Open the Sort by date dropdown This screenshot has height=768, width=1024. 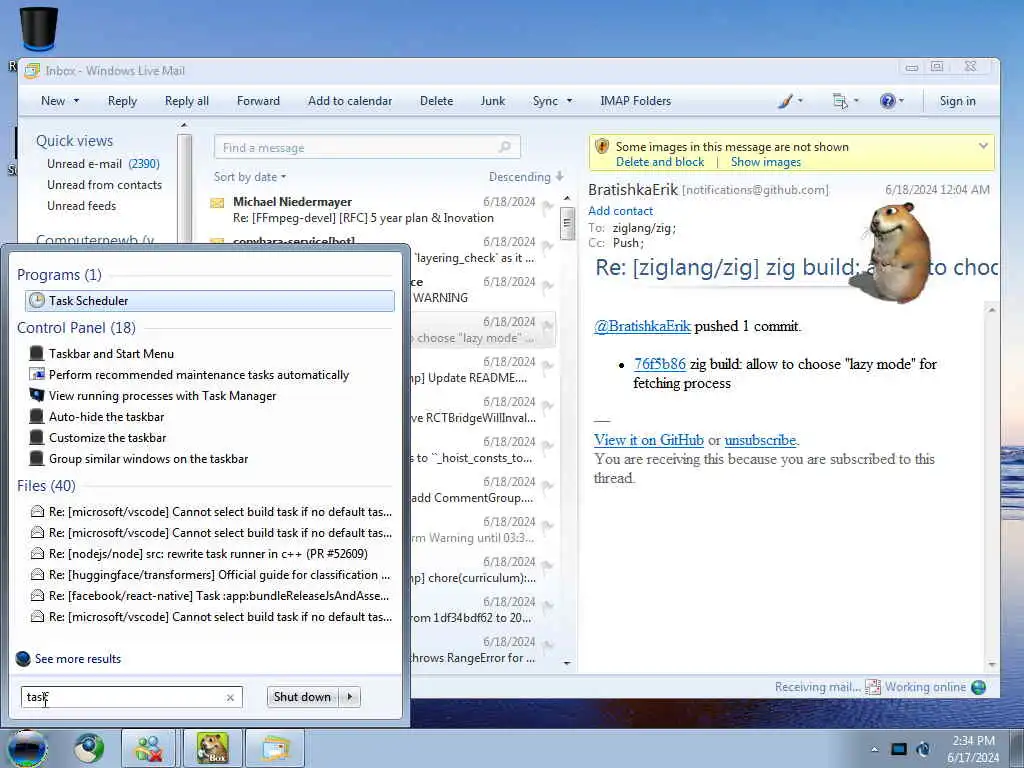point(250,177)
